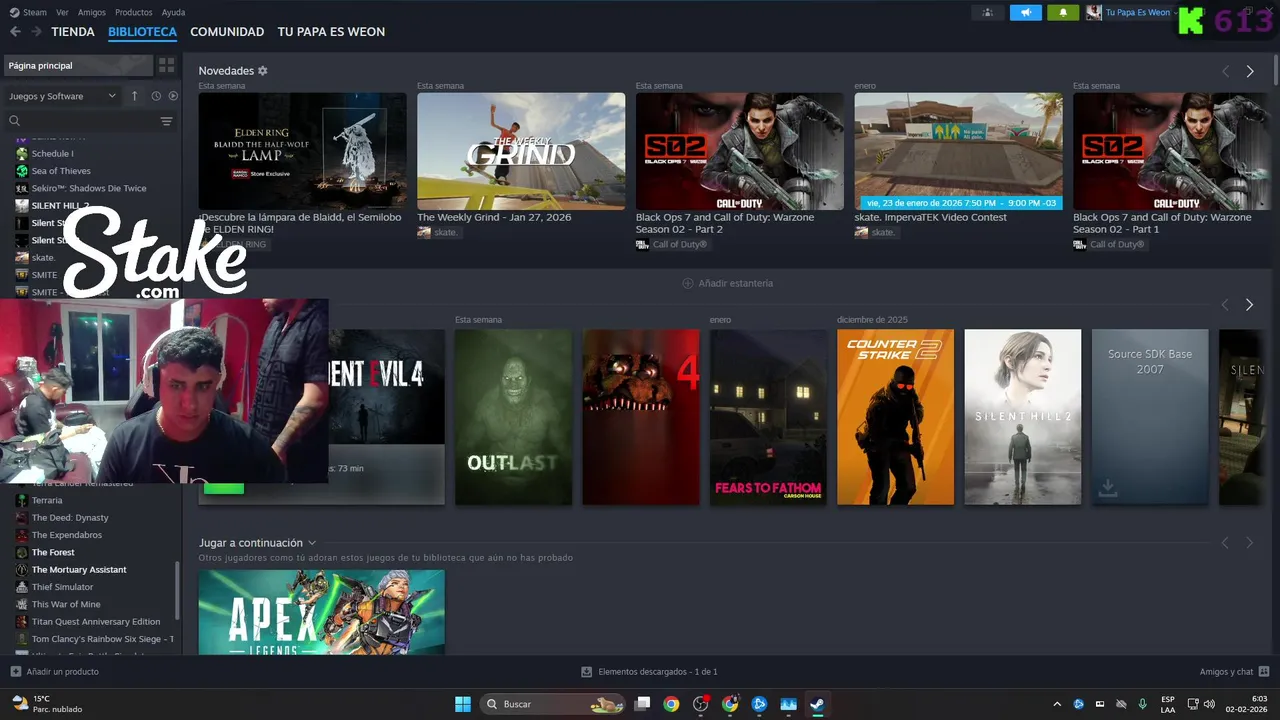
Task: Select The Mortuary Assistant in library list
Action: tap(79, 570)
